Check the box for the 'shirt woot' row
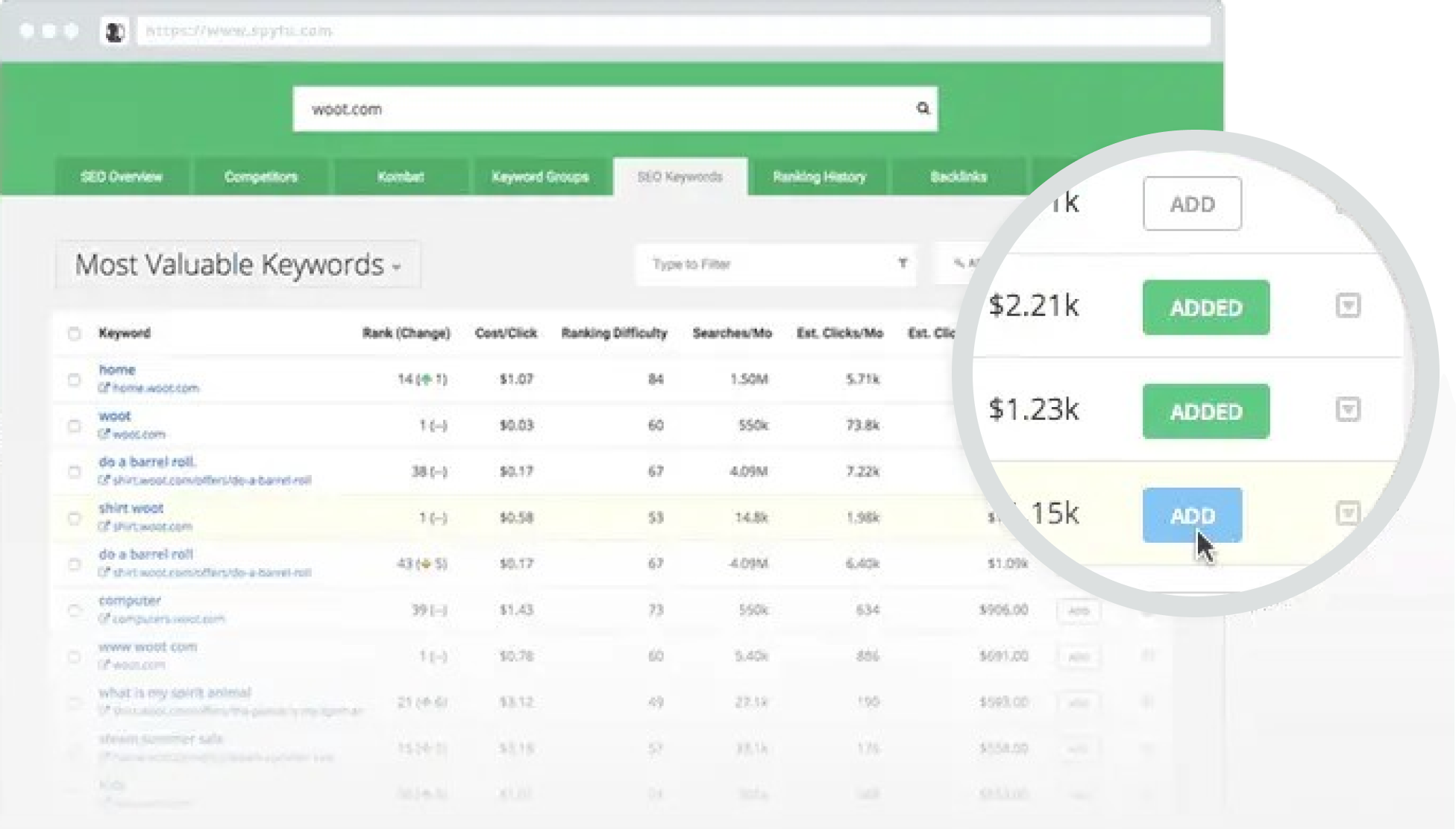The image size is (1456, 829). coord(74,518)
